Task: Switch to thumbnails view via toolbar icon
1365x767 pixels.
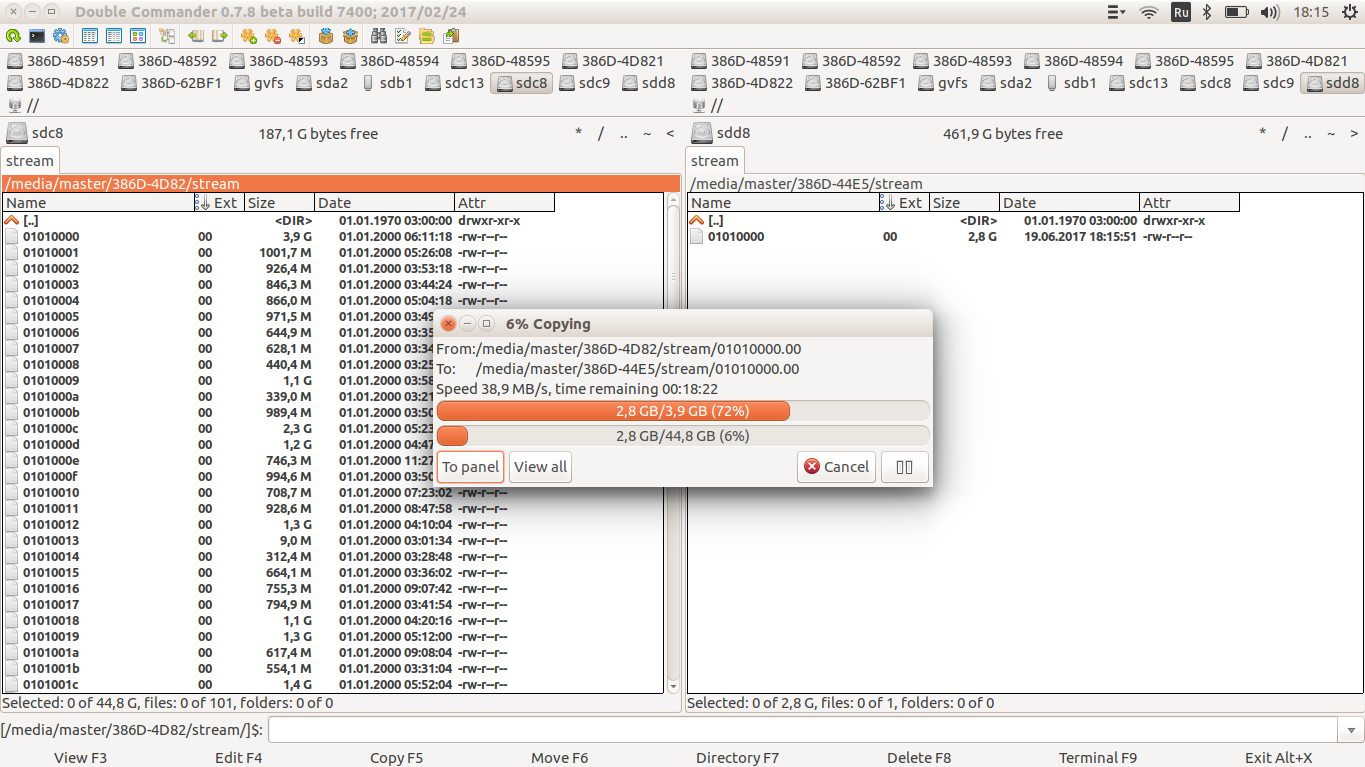Action: (138, 36)
